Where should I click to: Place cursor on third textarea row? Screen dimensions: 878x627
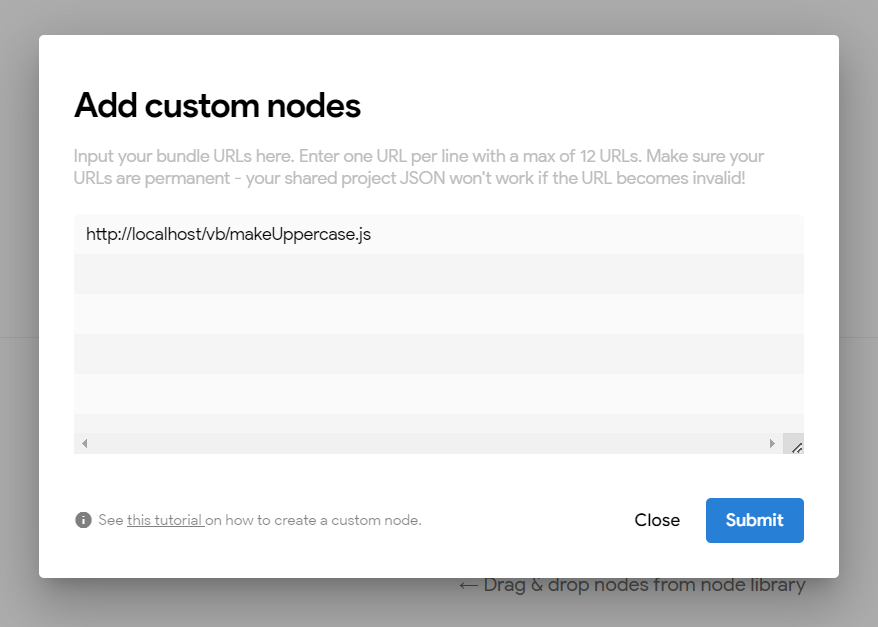coord(439,314)
